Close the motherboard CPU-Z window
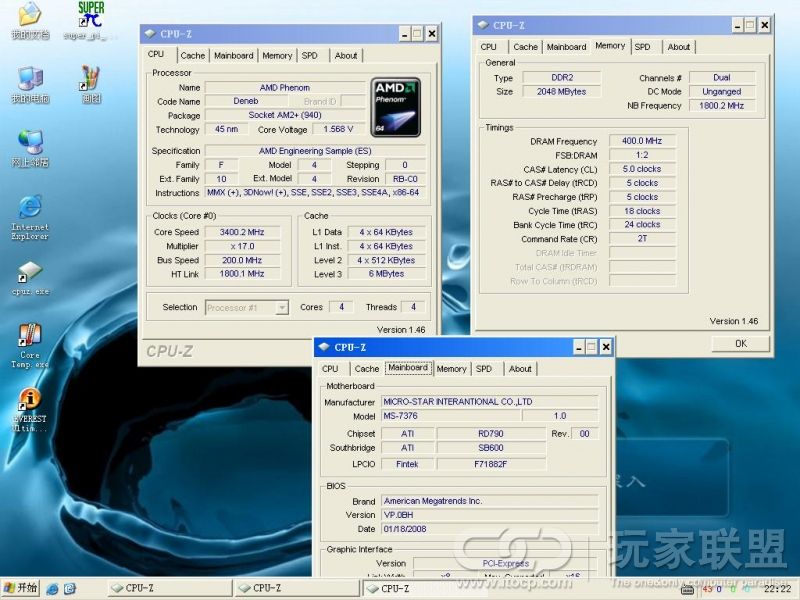 (x=606, y=347)
